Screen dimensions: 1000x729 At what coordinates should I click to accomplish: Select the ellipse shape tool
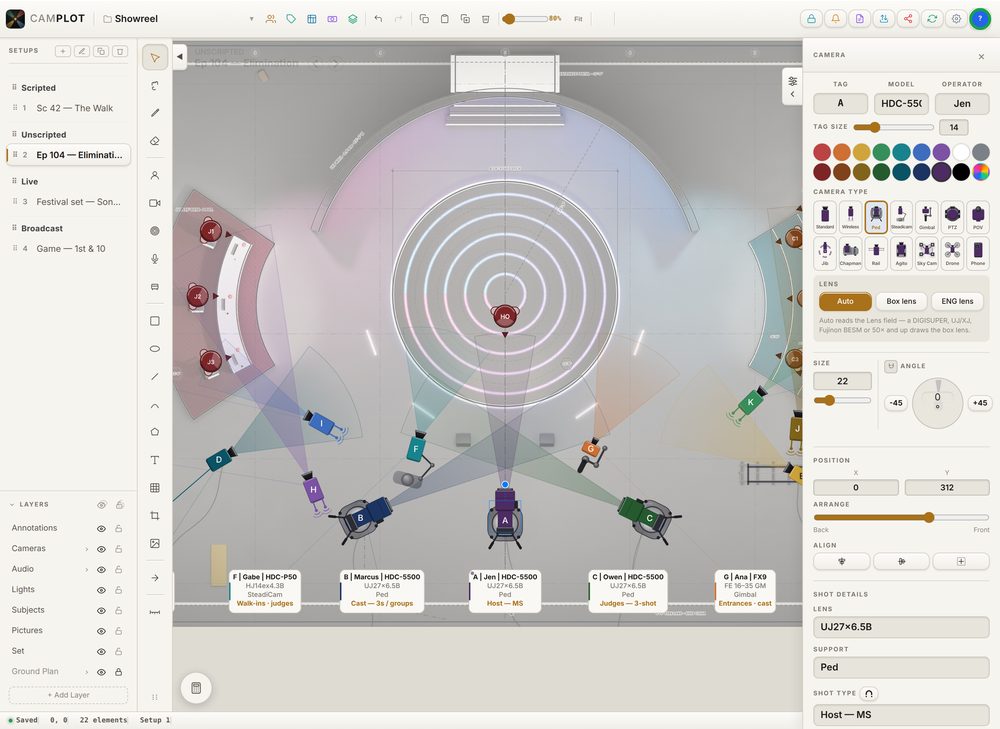155,349
